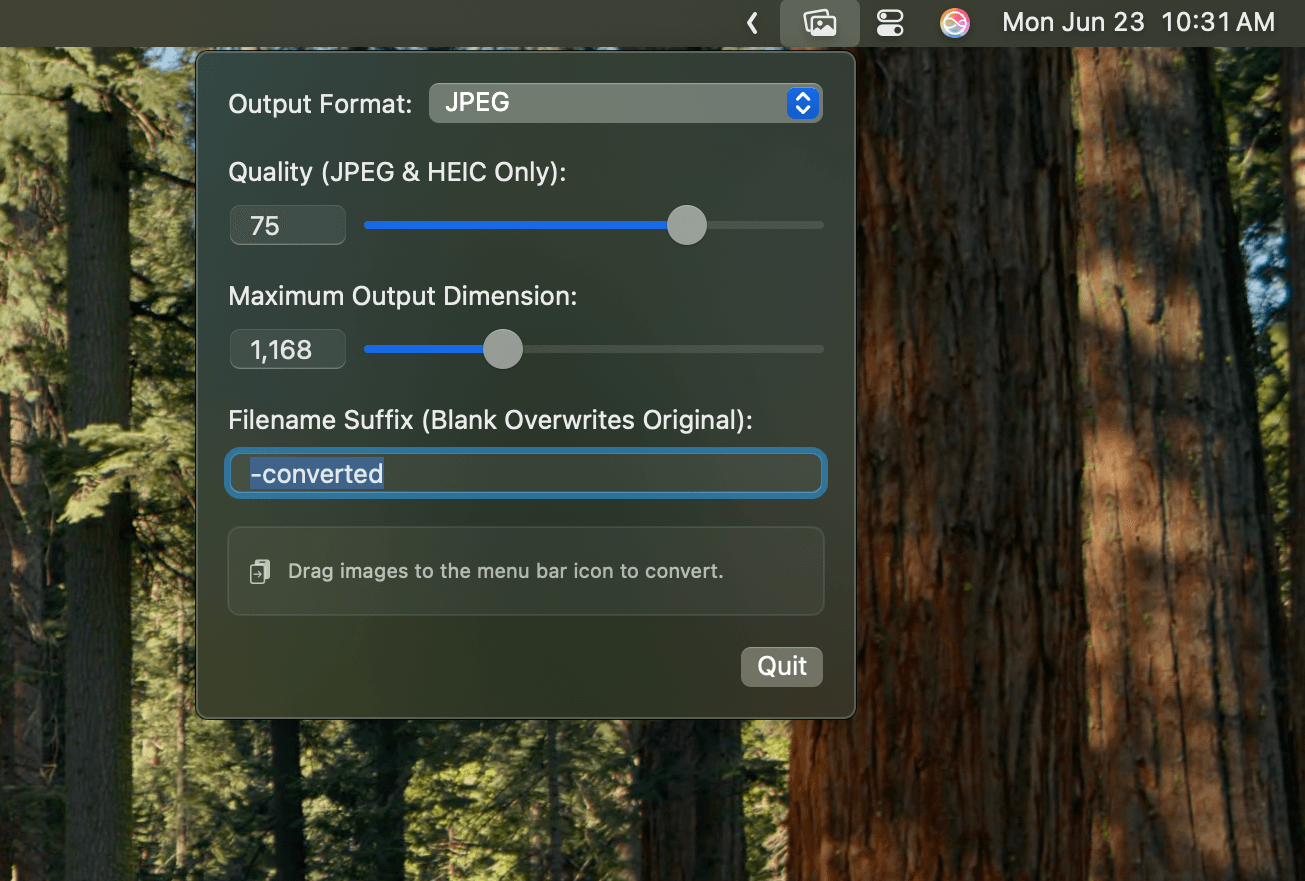Click the menu bar clock showing 10:31 AM
The image size is (1305, 881).
tap(1218, 22)
